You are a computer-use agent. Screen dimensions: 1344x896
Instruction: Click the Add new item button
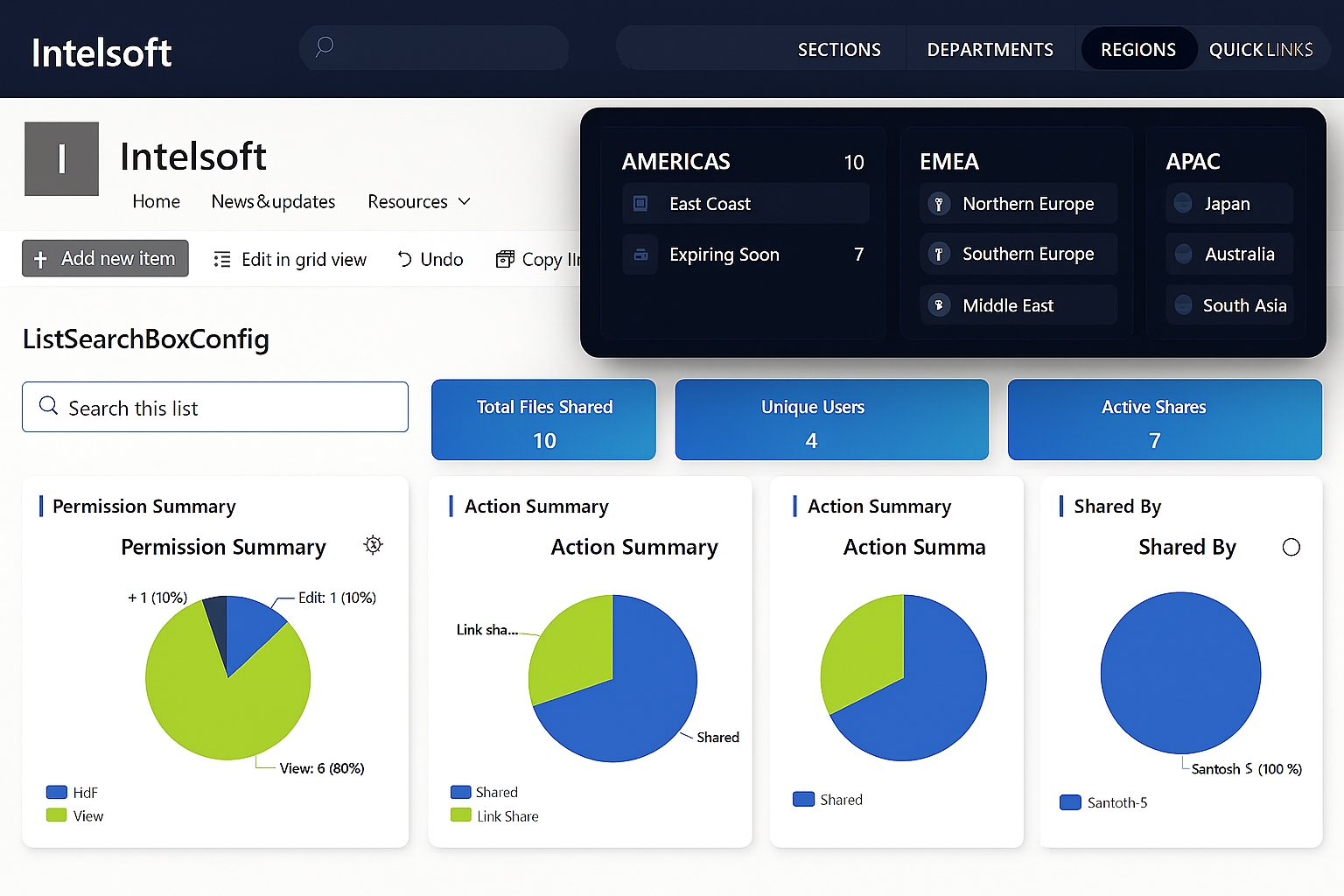coord(105,259)
